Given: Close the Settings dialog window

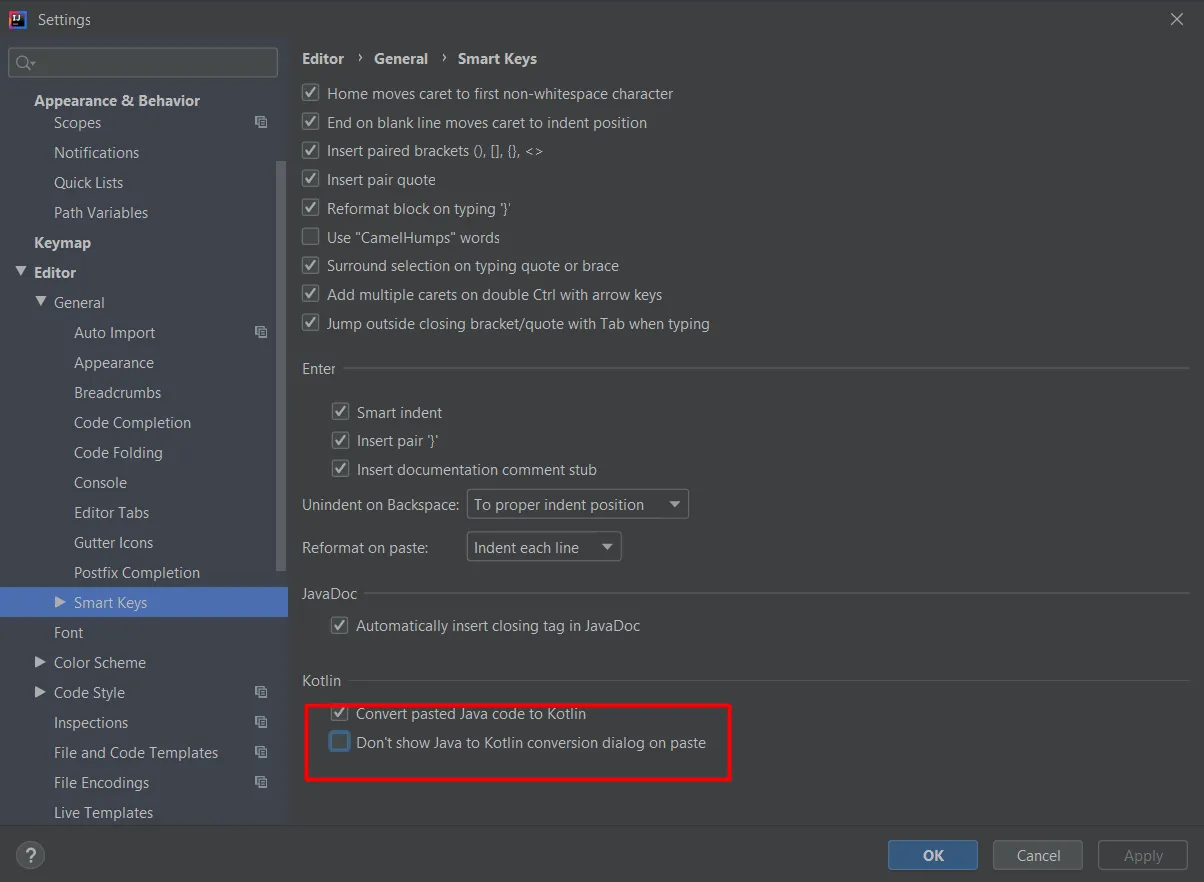Looking at the screenshot, I should [1177, 19].
